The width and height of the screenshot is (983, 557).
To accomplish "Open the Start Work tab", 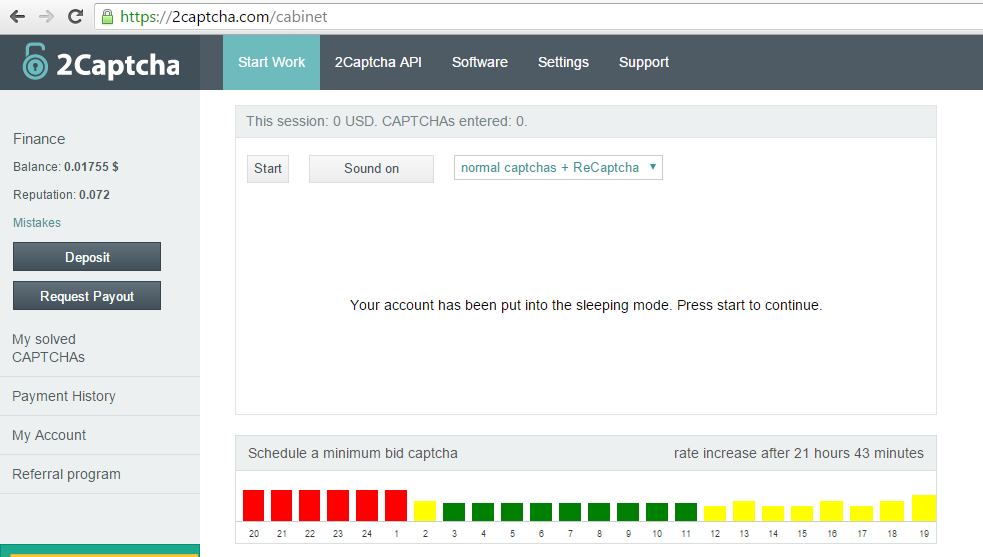I will [271, 62].
